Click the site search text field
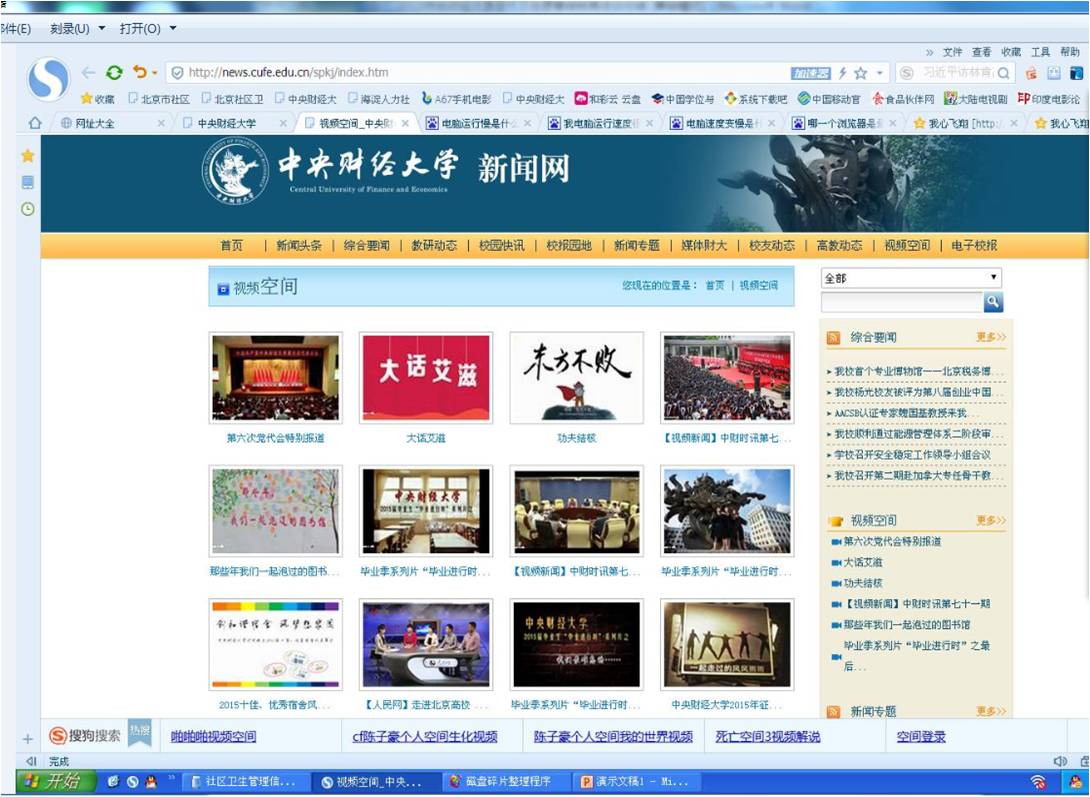Viewport: 1090px width, 797px height. (902, 302)
